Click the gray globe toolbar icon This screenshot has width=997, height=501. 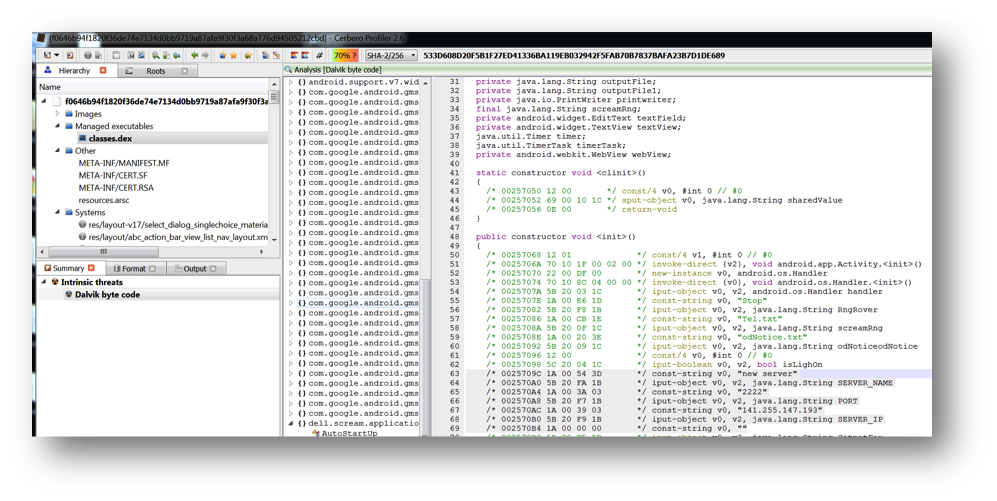pyautogui.click(x=88, y=55)
